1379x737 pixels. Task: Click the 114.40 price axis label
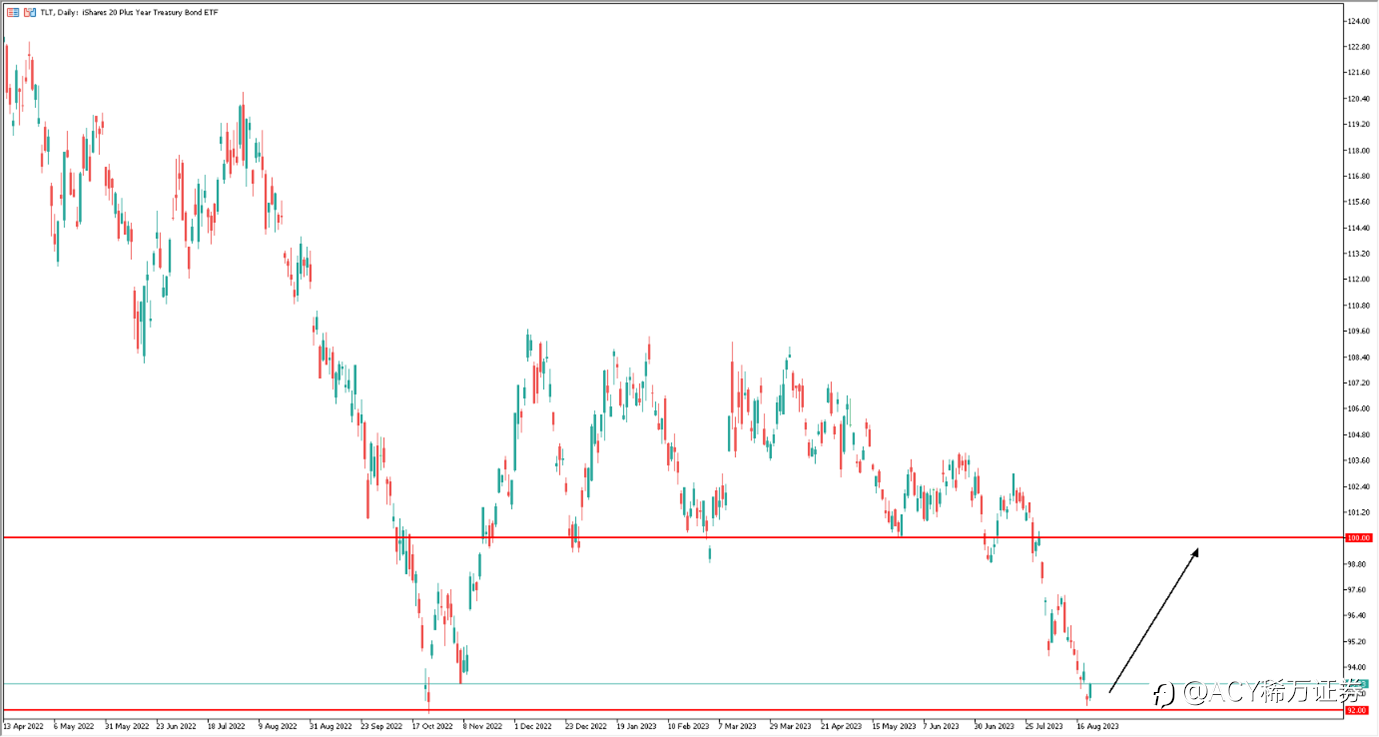[1359, 228]
